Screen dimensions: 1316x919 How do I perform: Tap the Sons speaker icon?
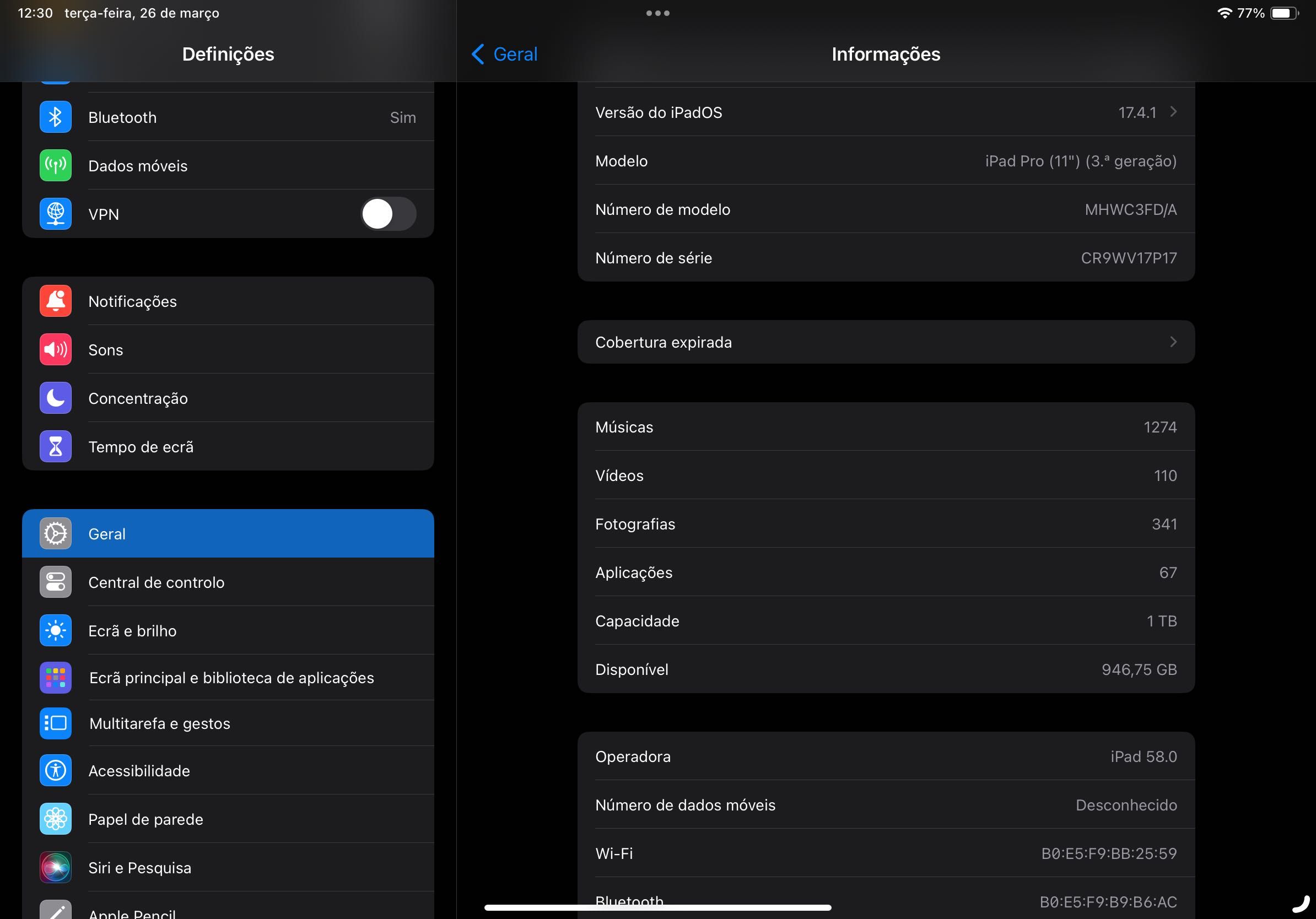[x=56, y=349]
